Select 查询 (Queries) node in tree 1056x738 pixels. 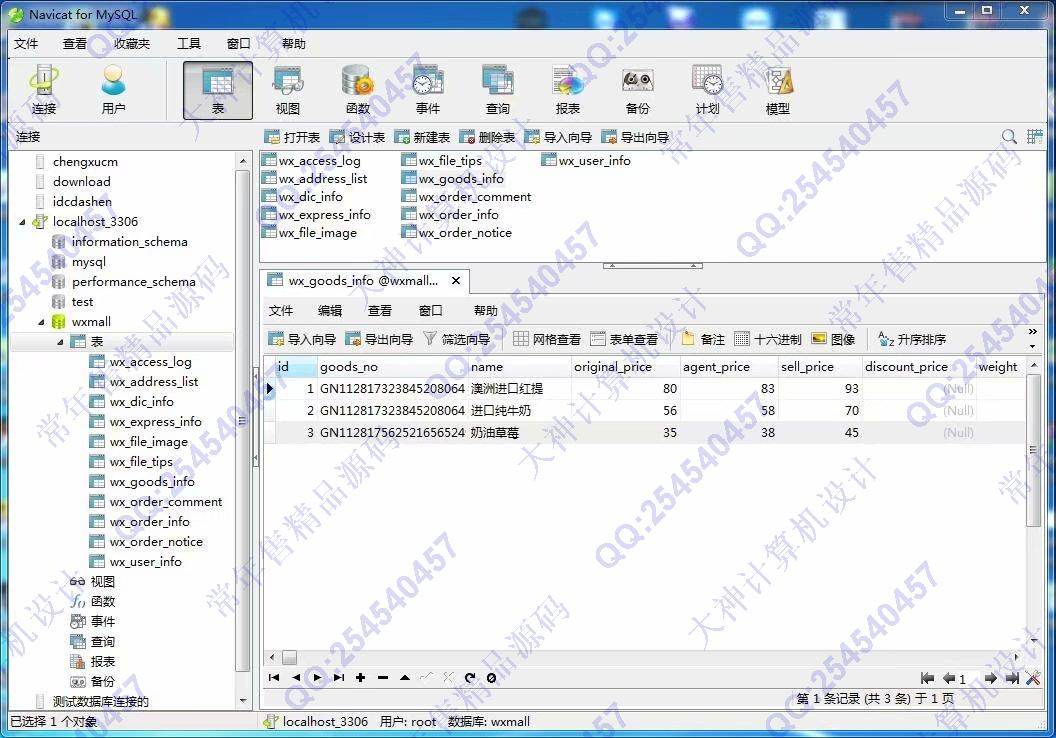94,642
